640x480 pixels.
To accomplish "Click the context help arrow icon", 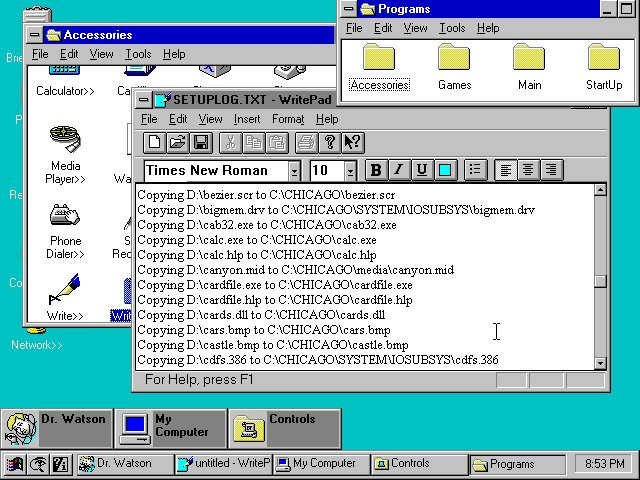I will point(353,142).
